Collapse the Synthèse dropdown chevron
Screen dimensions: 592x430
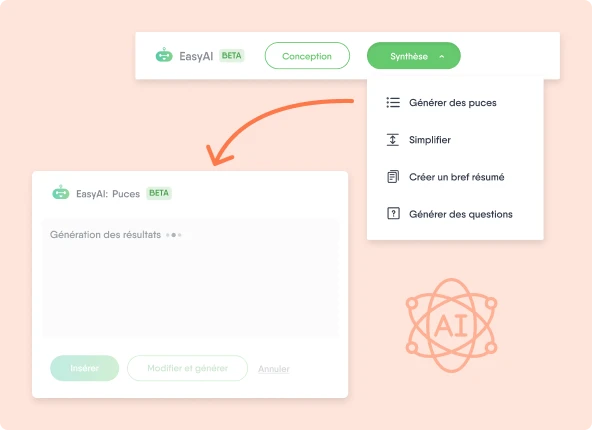pyautogui.click(x=442, y=57)
